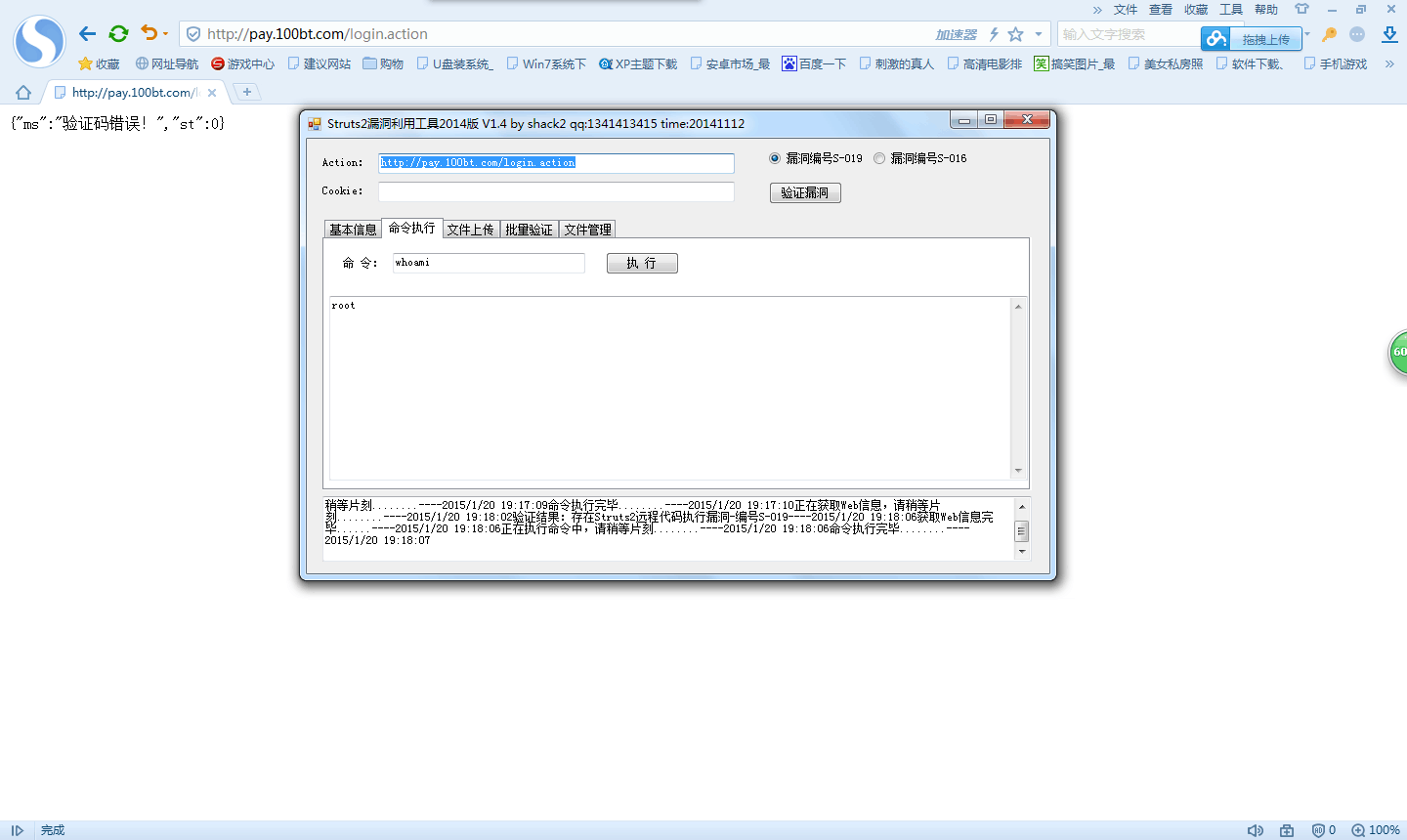Click the key password manager icon
The width and height of the screenshot is (1407, 840).
point(1329,34)
